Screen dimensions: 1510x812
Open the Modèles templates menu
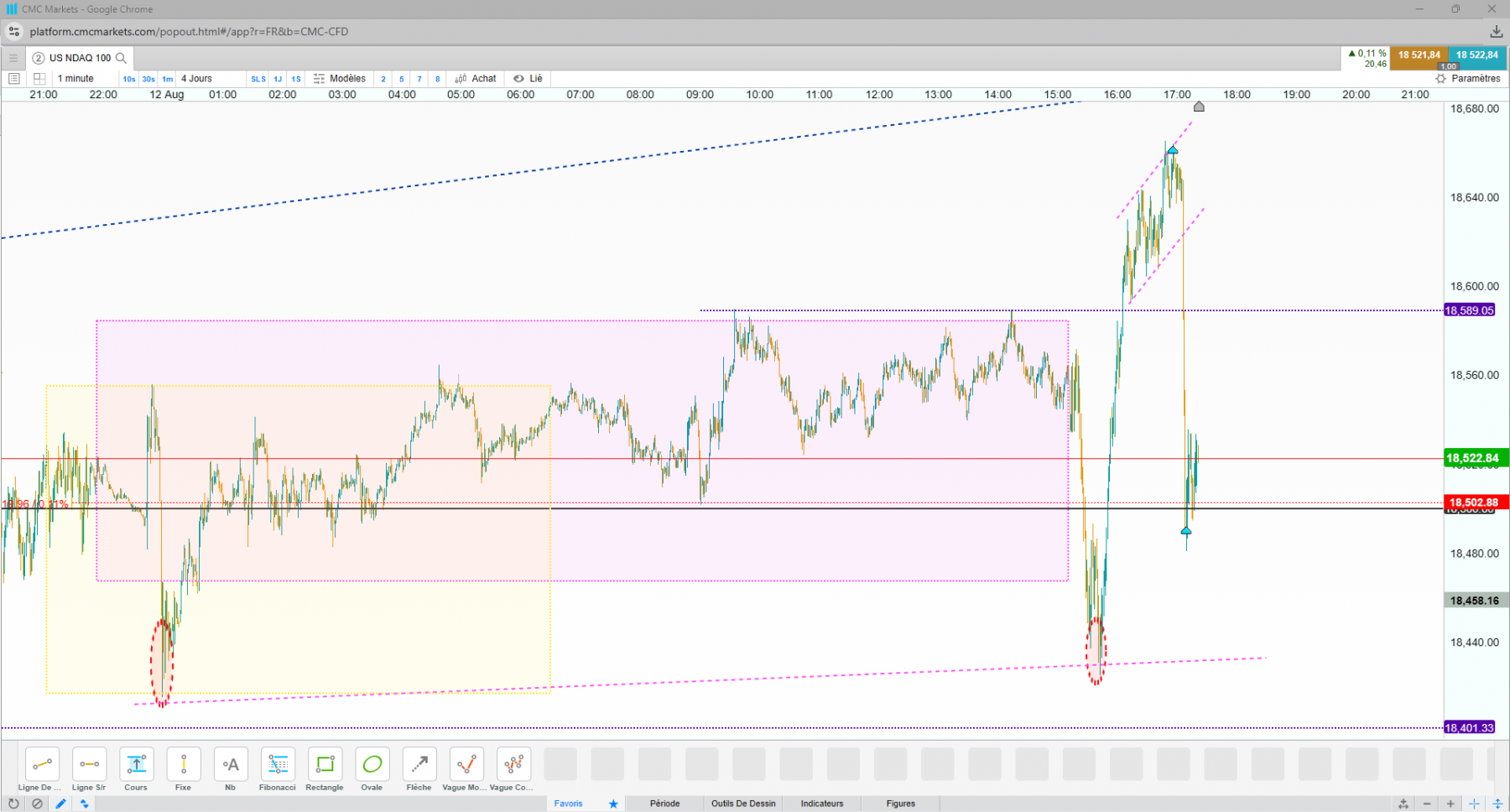click(x=340, y=79)
